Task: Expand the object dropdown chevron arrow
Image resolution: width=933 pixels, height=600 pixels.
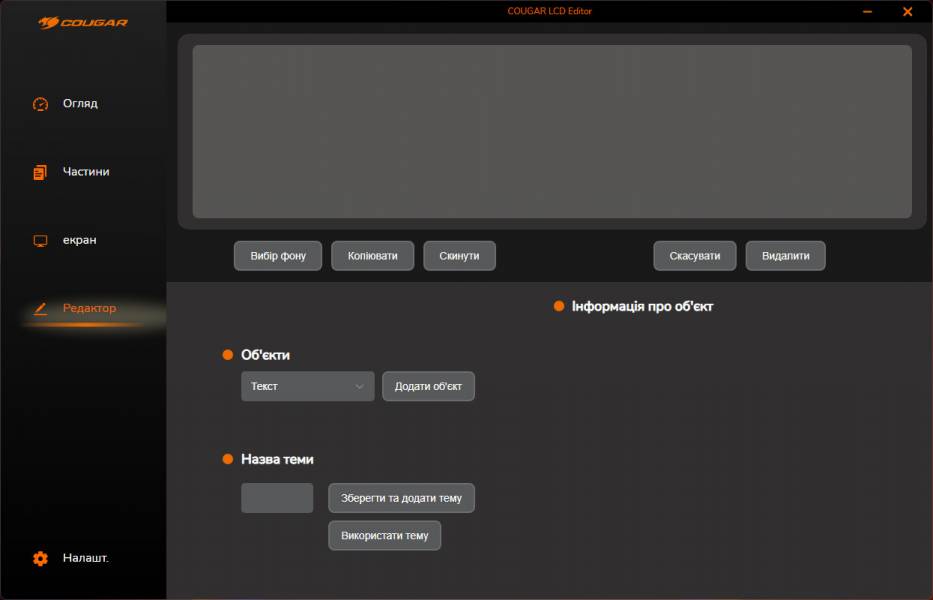Action: 359,387
